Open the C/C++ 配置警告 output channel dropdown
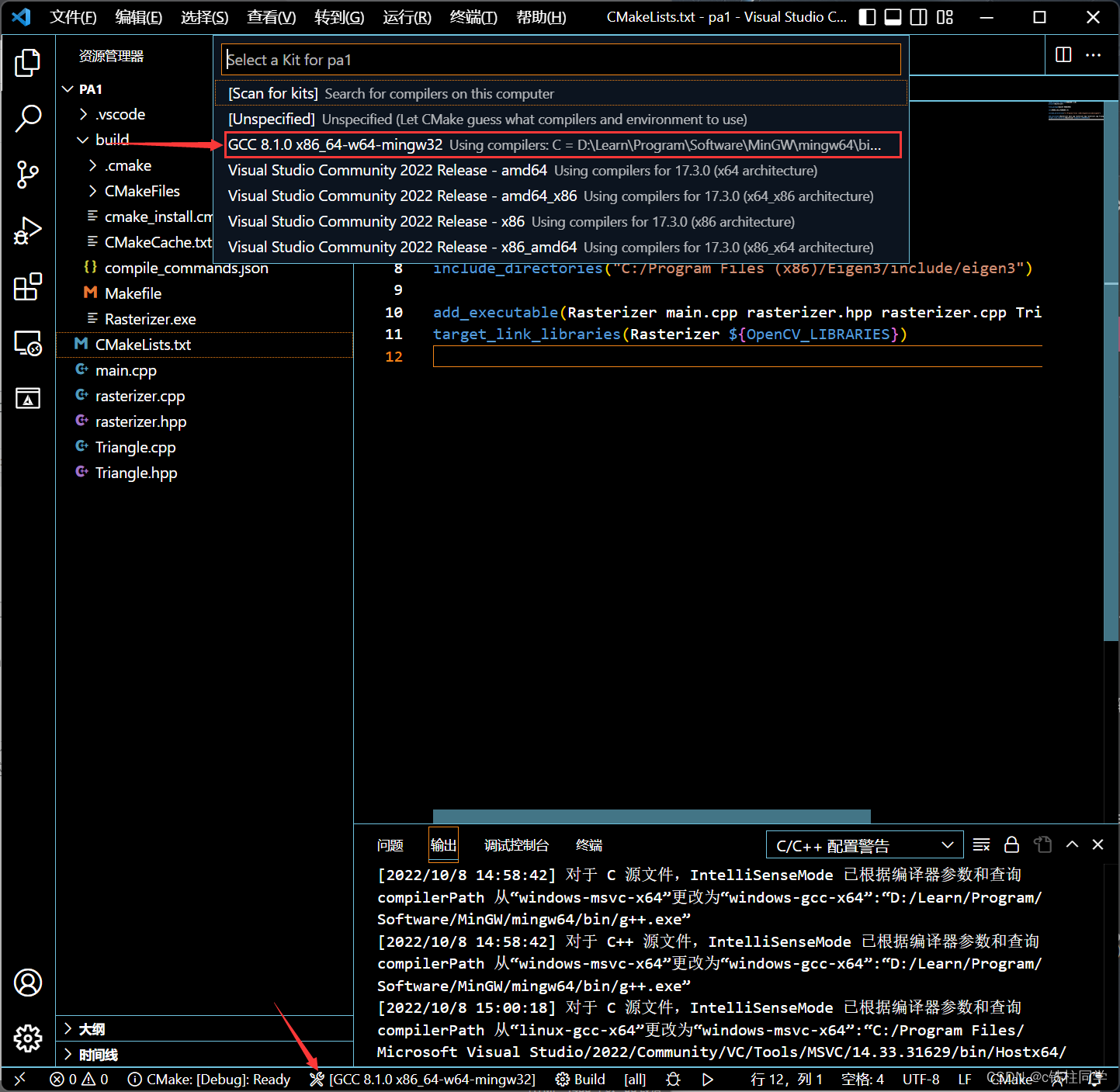1120x1092 pixels. [x=865, y=845]
